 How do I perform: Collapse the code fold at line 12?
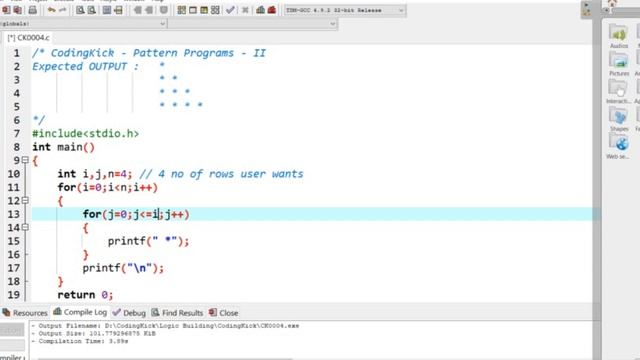point(25,200)
